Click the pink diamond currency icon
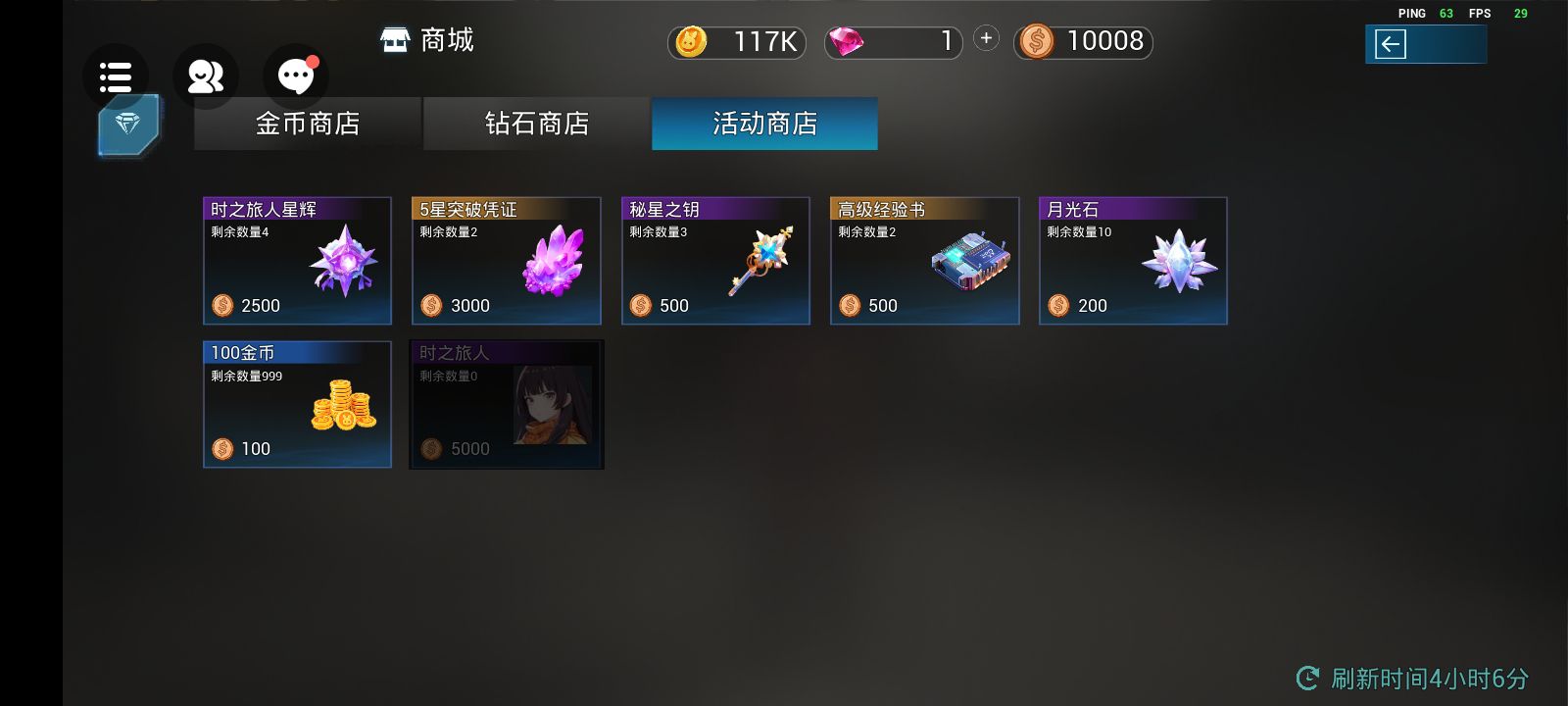The width and height of the screenshot is (1568, 706). tap(846, 41)
